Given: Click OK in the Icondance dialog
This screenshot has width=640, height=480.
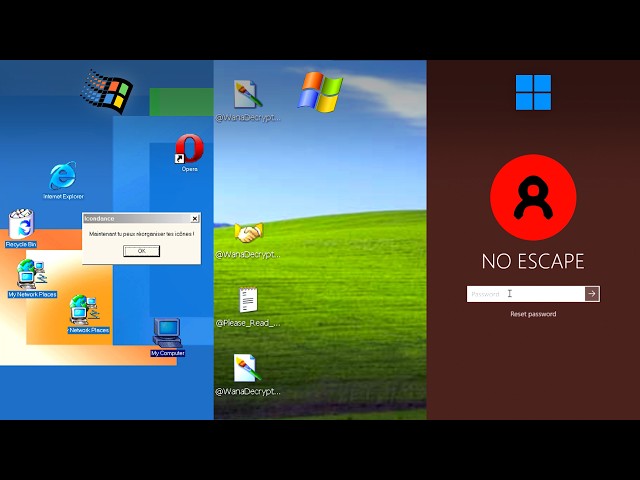Looking at the screenshot, I should pos(141,251).
